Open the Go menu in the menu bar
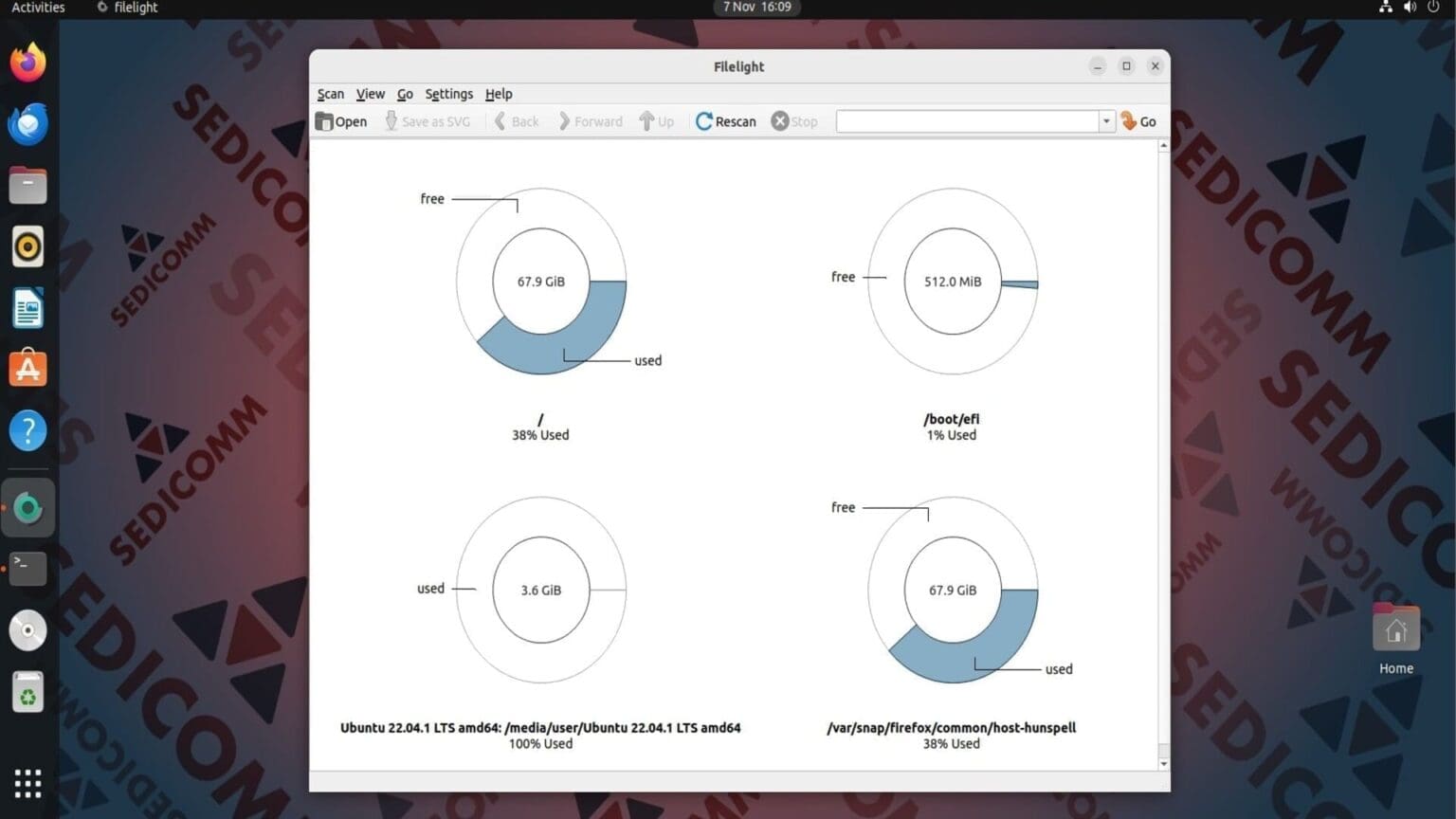The width and height of the screenshot is (1456, 819). coord(405,94)
